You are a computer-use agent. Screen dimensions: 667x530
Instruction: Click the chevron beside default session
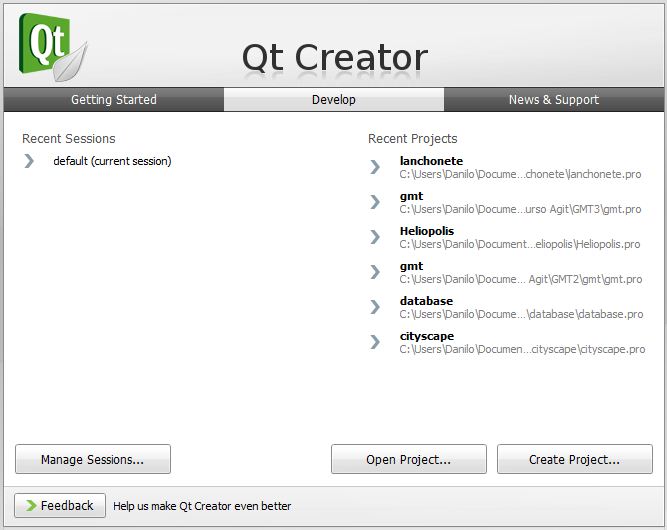tap(29, 161)
